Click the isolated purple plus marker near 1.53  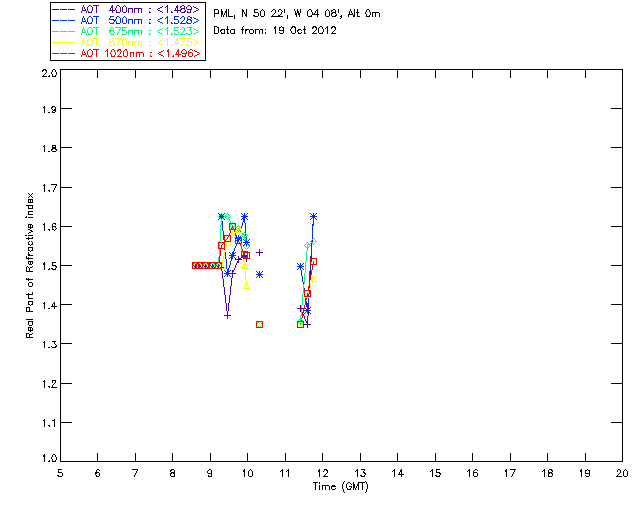coord(259,253)
